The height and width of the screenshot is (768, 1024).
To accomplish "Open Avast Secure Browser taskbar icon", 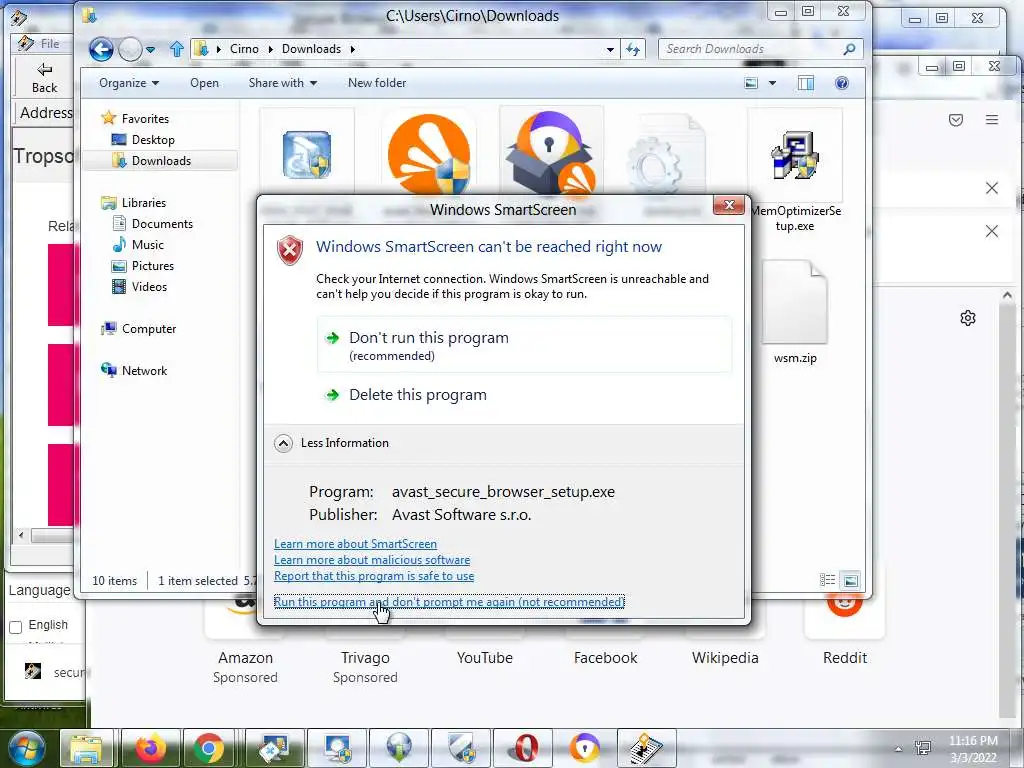I will point(584,748).
